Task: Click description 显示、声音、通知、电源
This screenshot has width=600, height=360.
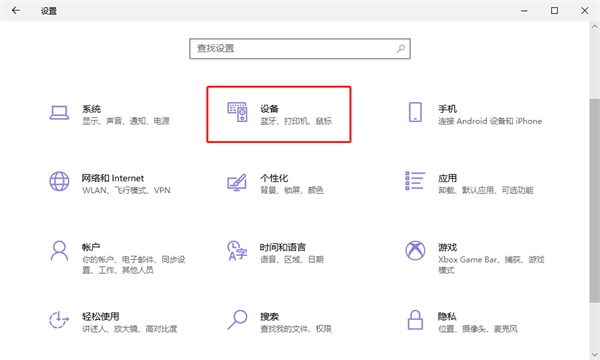Action: point(126,121)
